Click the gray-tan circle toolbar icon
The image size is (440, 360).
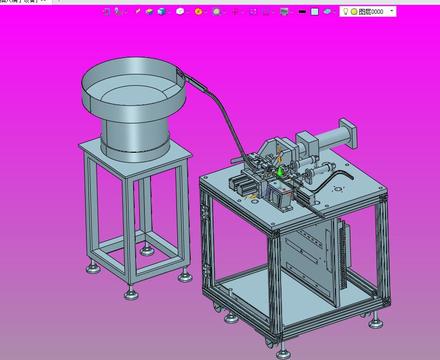click(x=217, y=12)
